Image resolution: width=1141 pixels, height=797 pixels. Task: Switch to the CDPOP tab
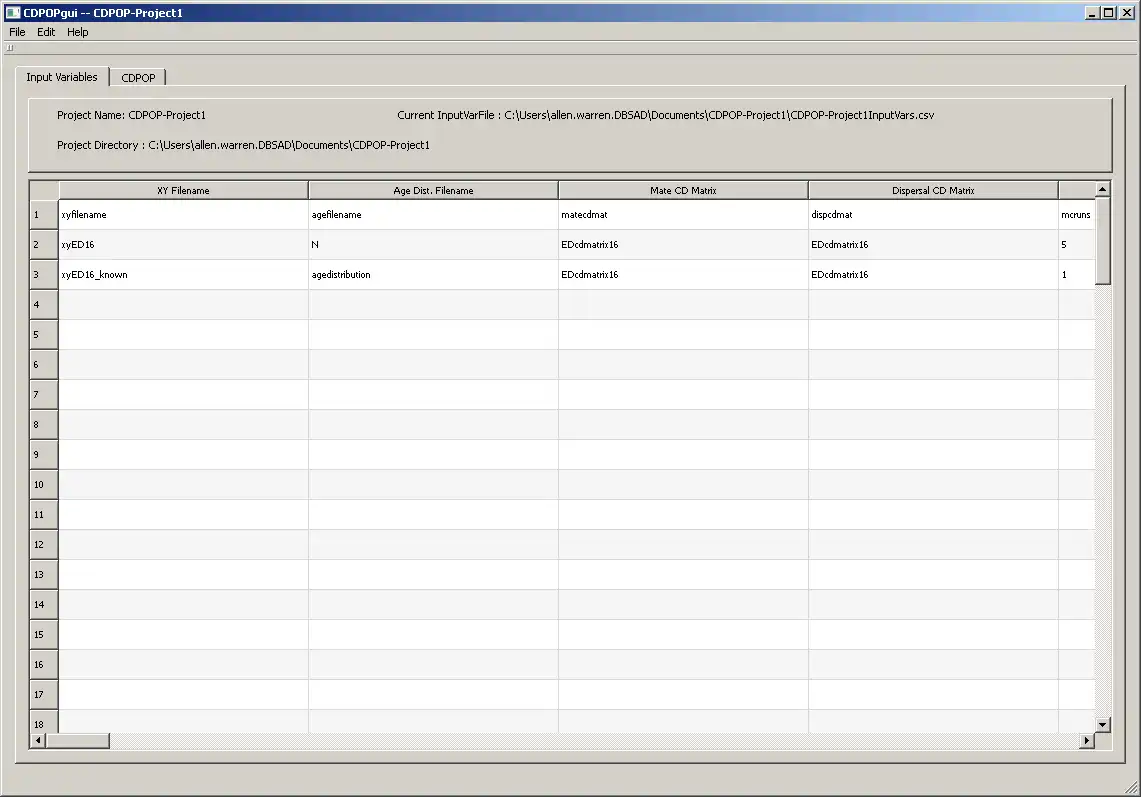(x=138, y=78)
